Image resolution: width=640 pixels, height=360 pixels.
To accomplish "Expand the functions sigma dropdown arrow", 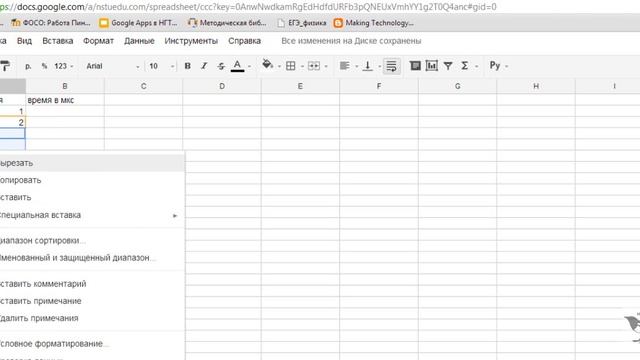I will click(477, 67).
